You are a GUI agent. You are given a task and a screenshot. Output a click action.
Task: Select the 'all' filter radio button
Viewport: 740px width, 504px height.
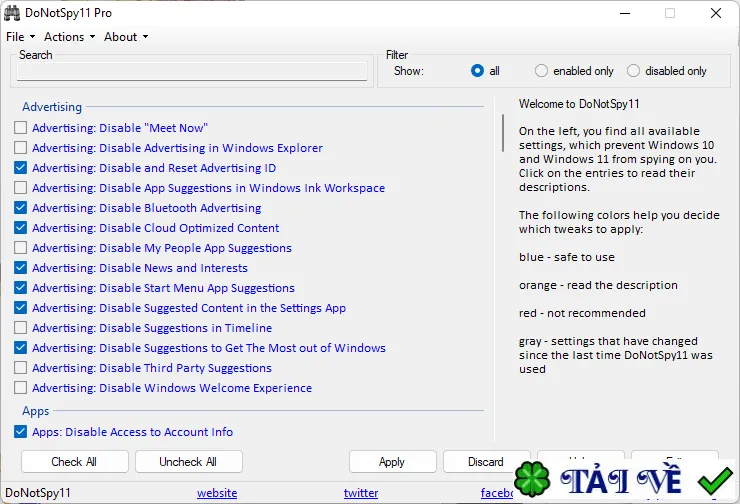click(477, 71)
